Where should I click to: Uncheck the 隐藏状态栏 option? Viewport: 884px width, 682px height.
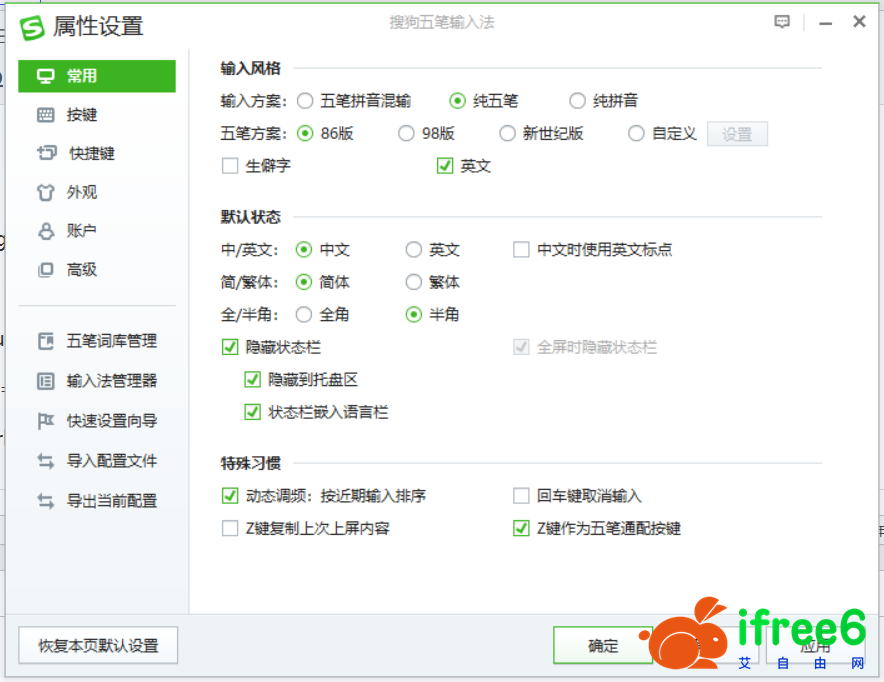(230, 348)
